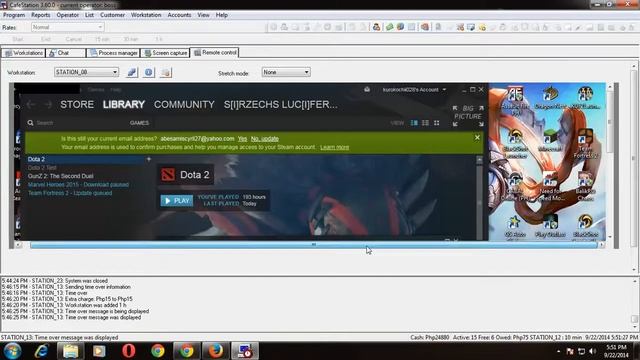This screenshot has height=360, width=640.
Task: Click the green money icon in the toolbar
Action: (x=389, y=27)
